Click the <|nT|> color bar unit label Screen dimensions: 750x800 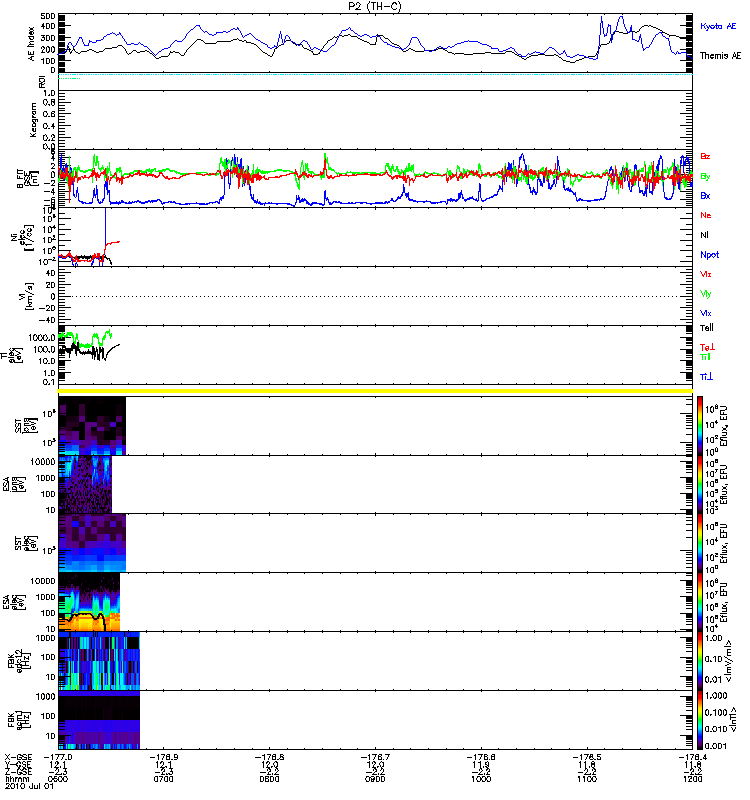coord(732,719)
